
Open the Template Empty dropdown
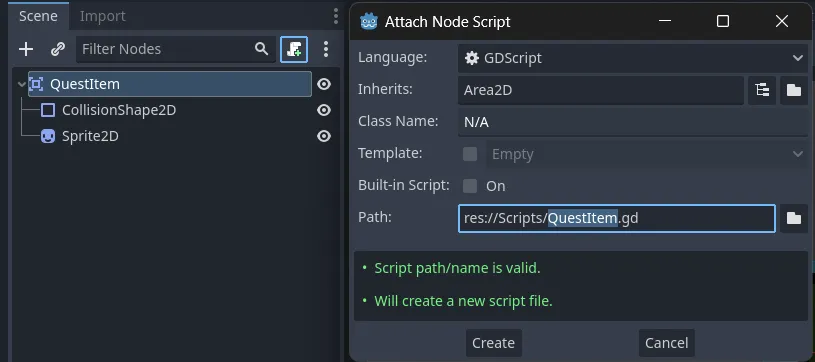pyautogui.click(x=647, y=154)
